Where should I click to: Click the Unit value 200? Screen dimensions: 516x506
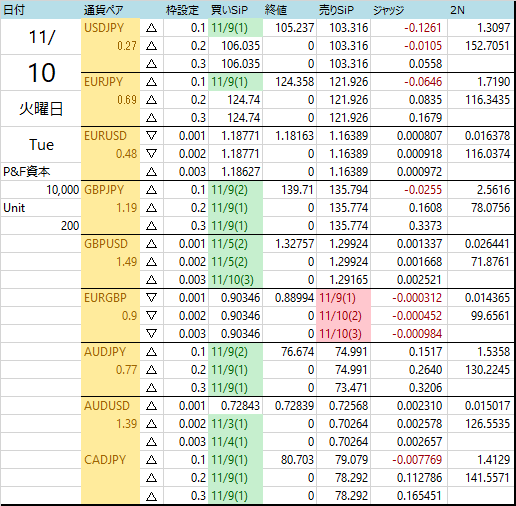(x=41, y=226)
